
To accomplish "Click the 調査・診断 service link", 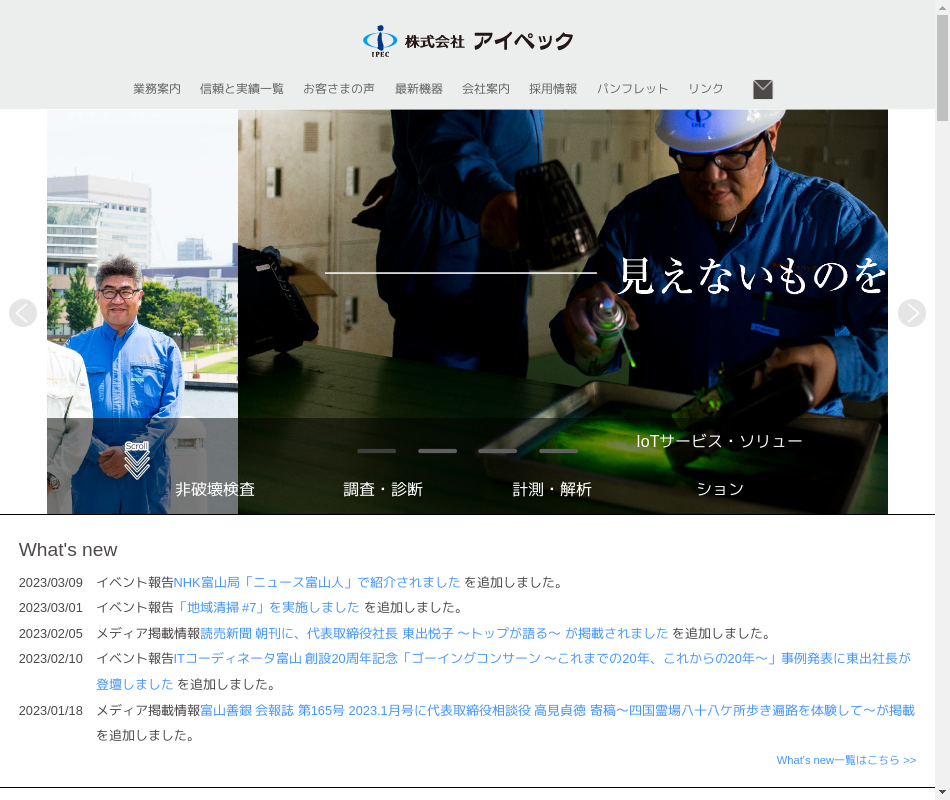I will [x=383, y=489].
